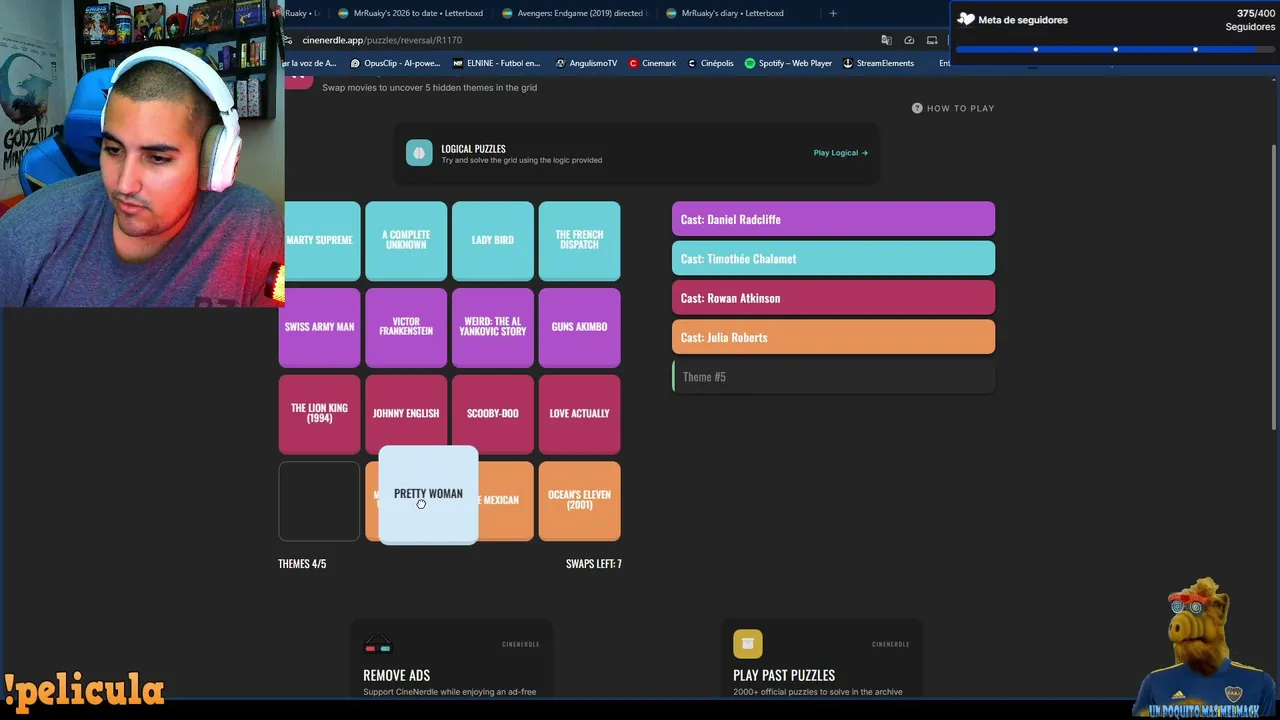Select The French Dispatch tile

click(x=580, y=241)
